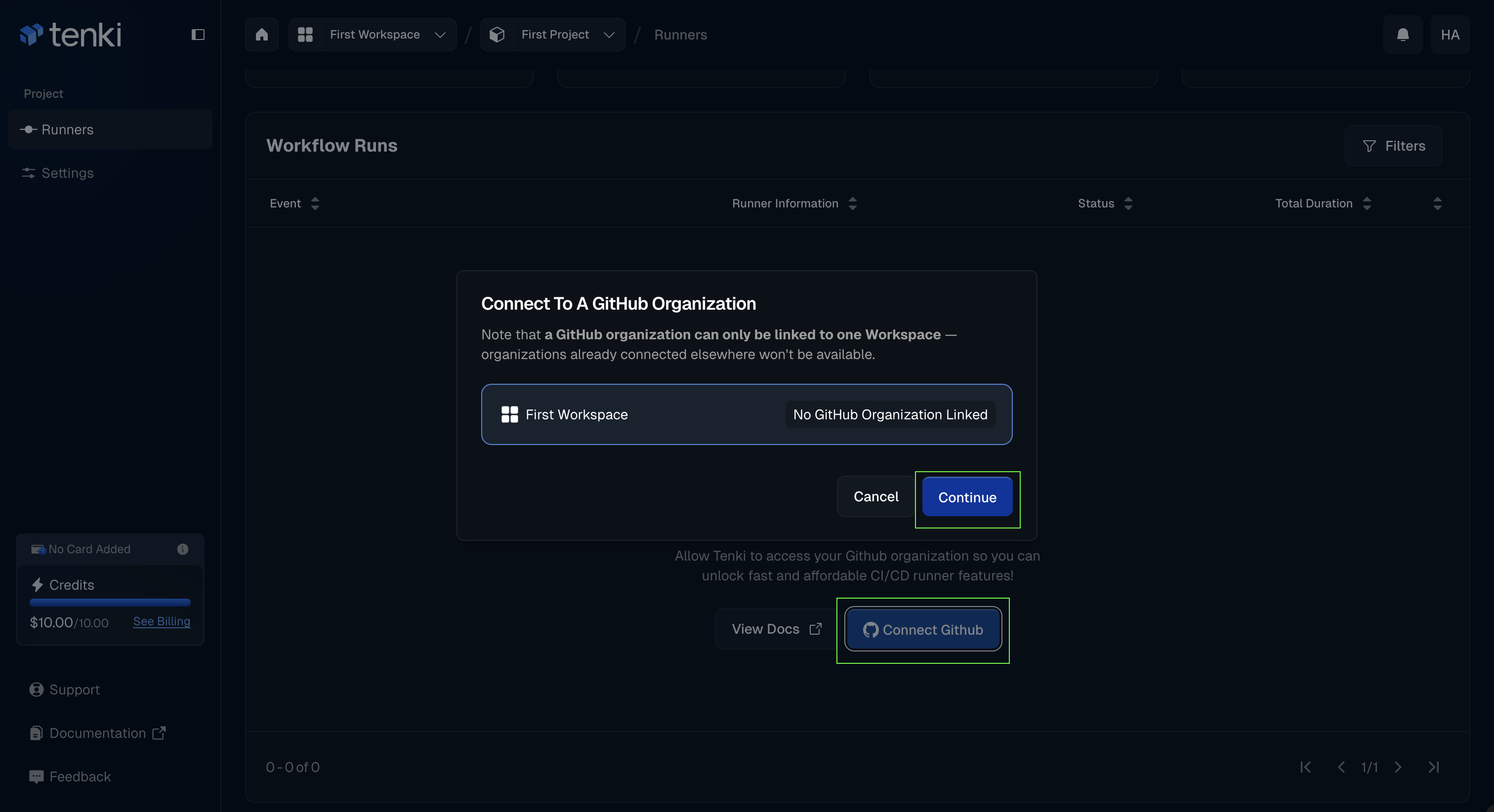
Task: Go to the previous page
Action: pos(1341,767)
